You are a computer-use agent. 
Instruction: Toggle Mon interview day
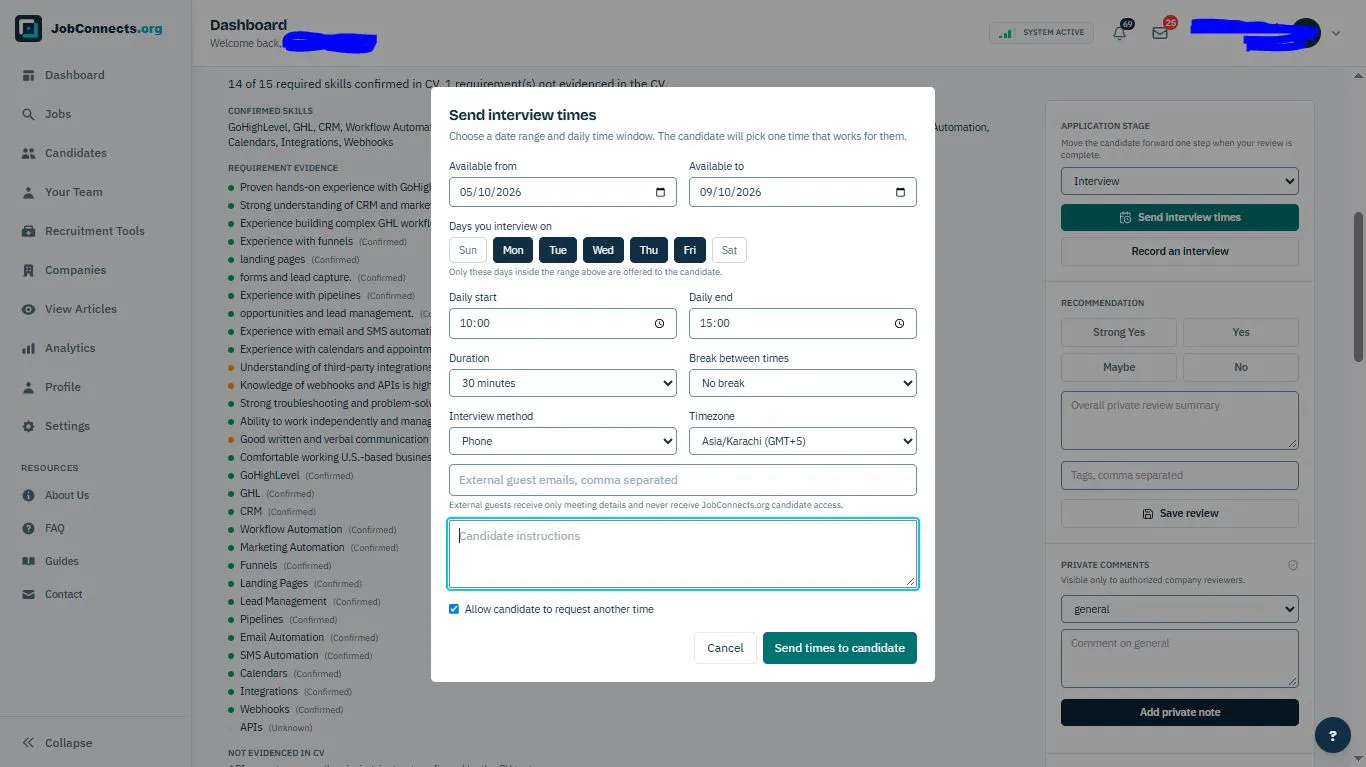click(513, 250)
